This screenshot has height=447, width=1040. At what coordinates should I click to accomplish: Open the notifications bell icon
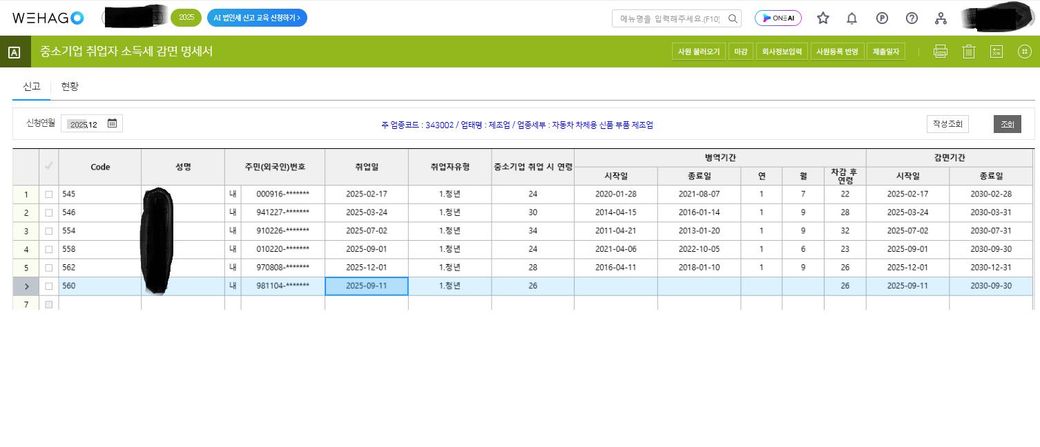pos(852,18)
